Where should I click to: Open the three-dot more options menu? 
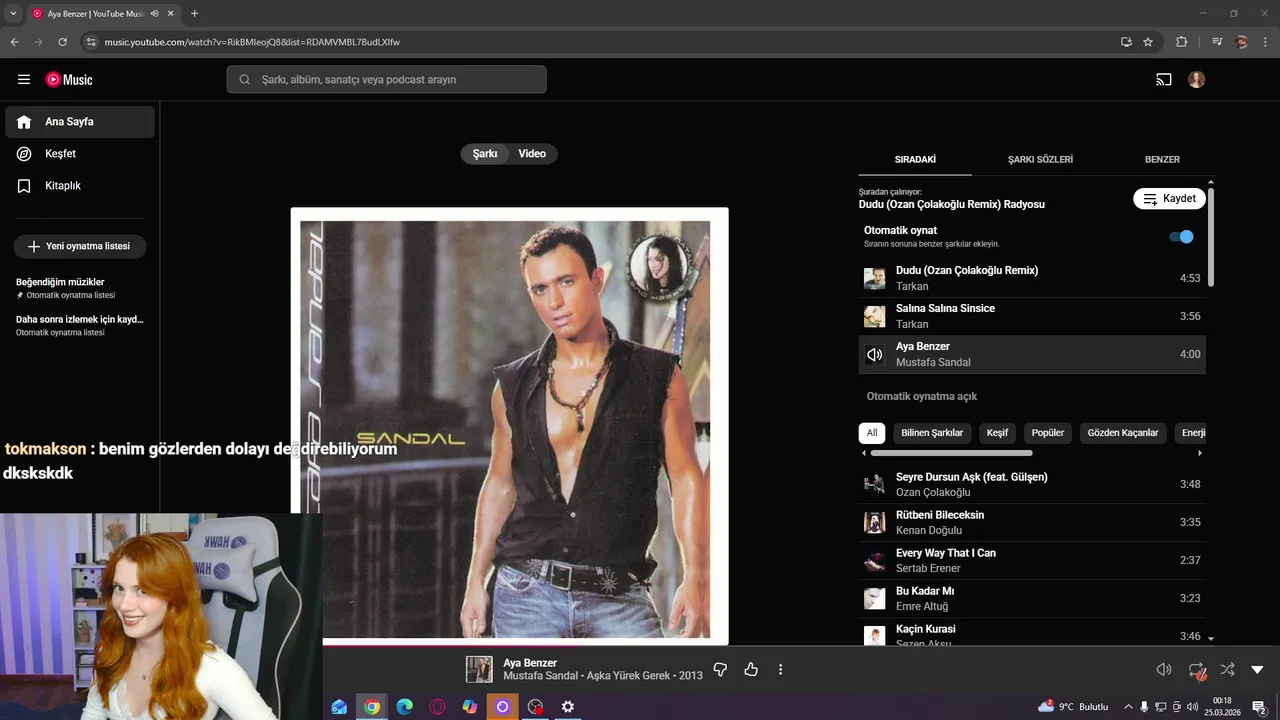[781, 670]
